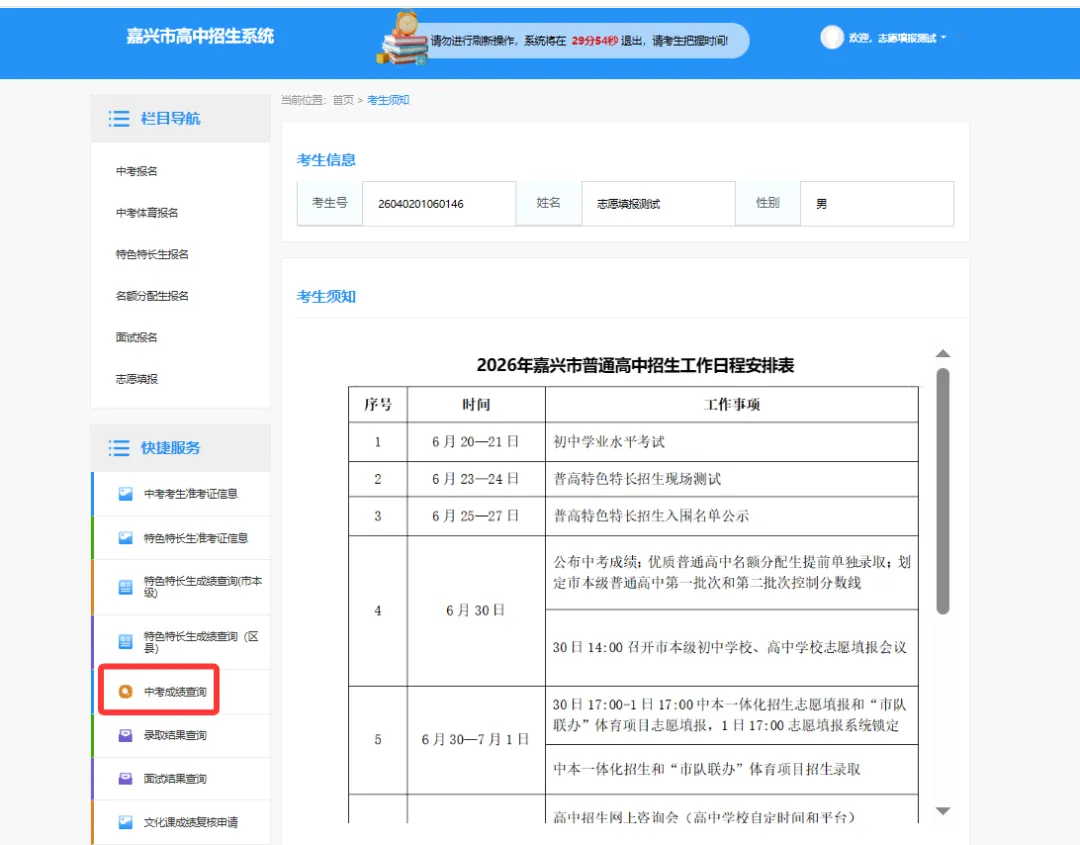Open the user account dropdown arrow
1080x845 pixels.
944,38
